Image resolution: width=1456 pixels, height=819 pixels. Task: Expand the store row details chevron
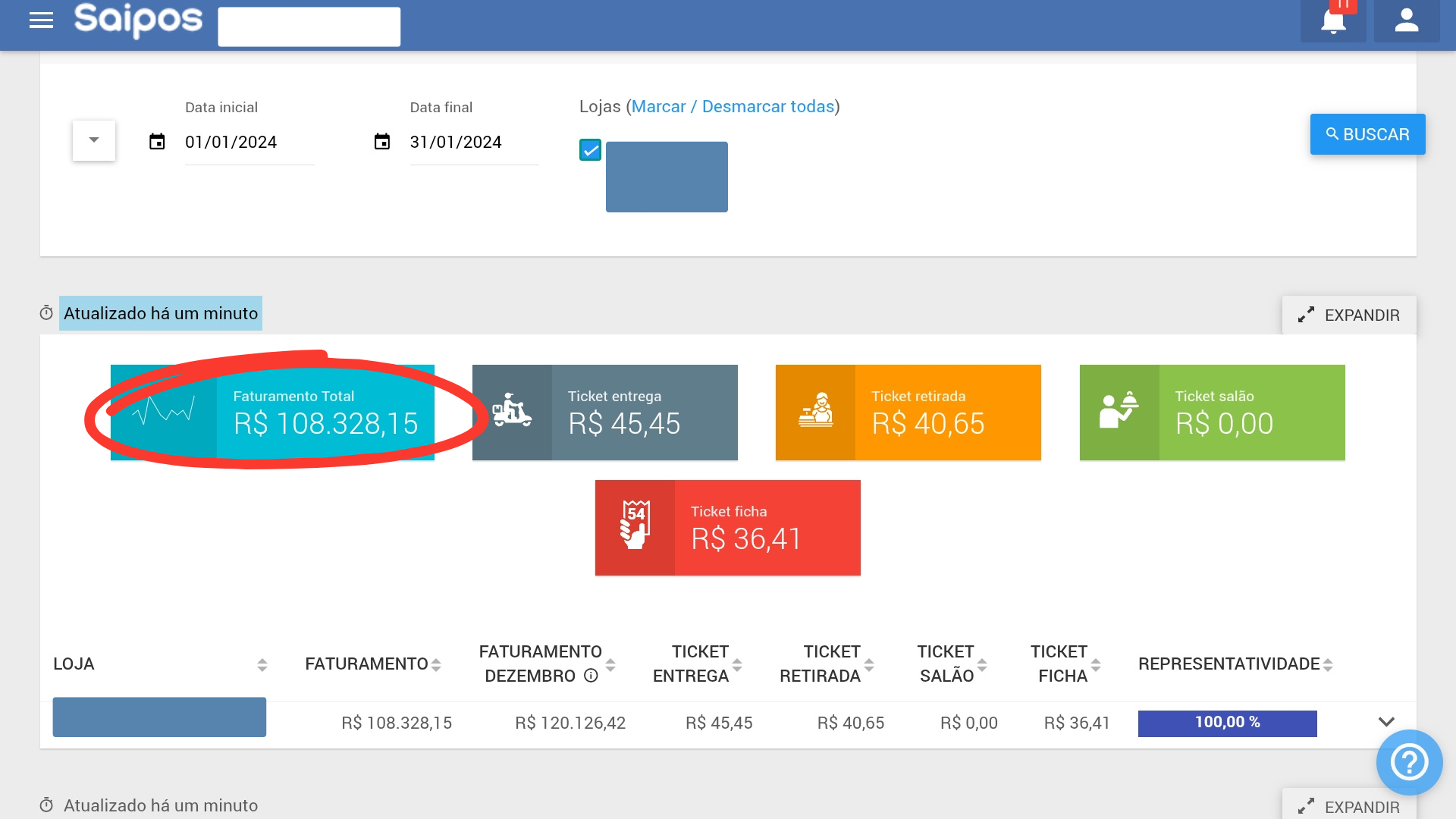click(x=1386, y=722)
